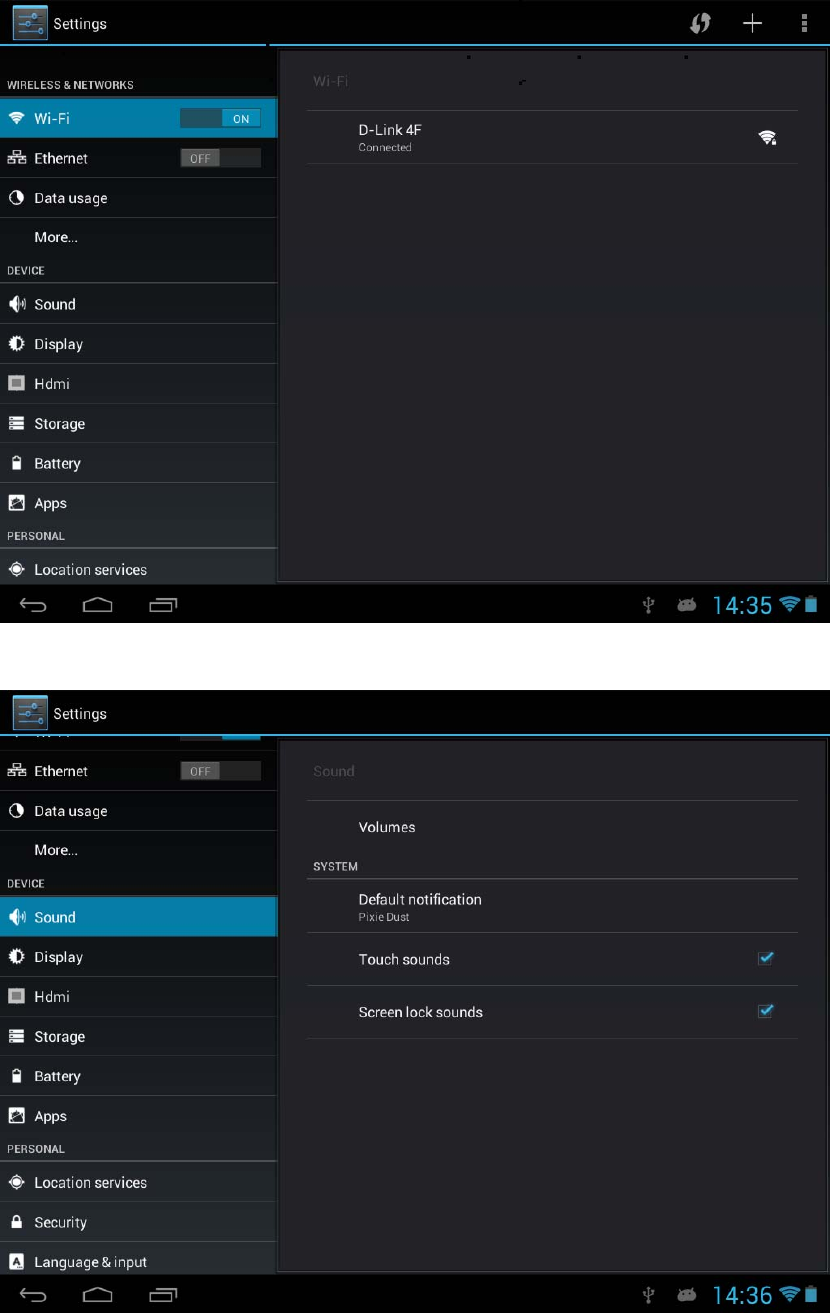Viewport: 830px width, 1313px height.
Task: Open Default notification Pixie Dust setting
Action: pos(552,906)
